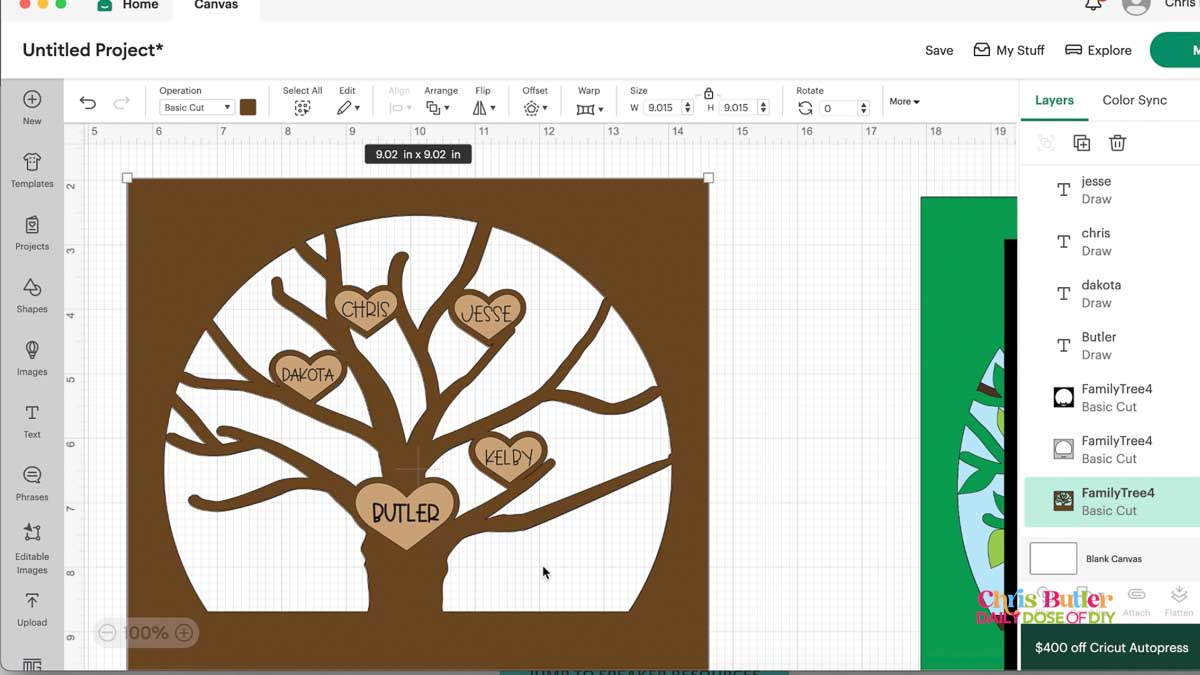Add text with Text tool
The height and width of the screenshot is (675, 1200).
click(x=32, y=420)
